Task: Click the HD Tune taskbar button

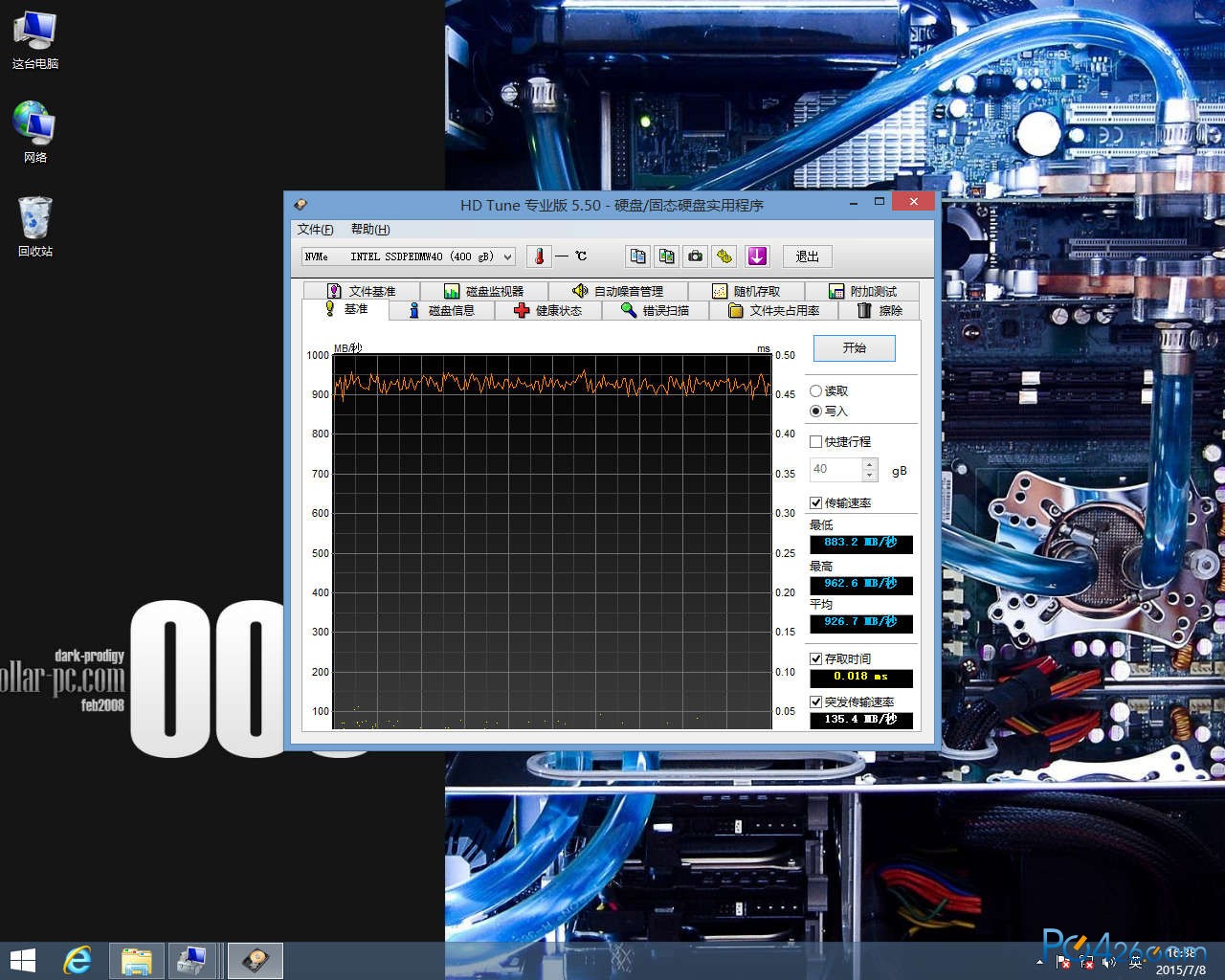Action: (x=256, y=960)
